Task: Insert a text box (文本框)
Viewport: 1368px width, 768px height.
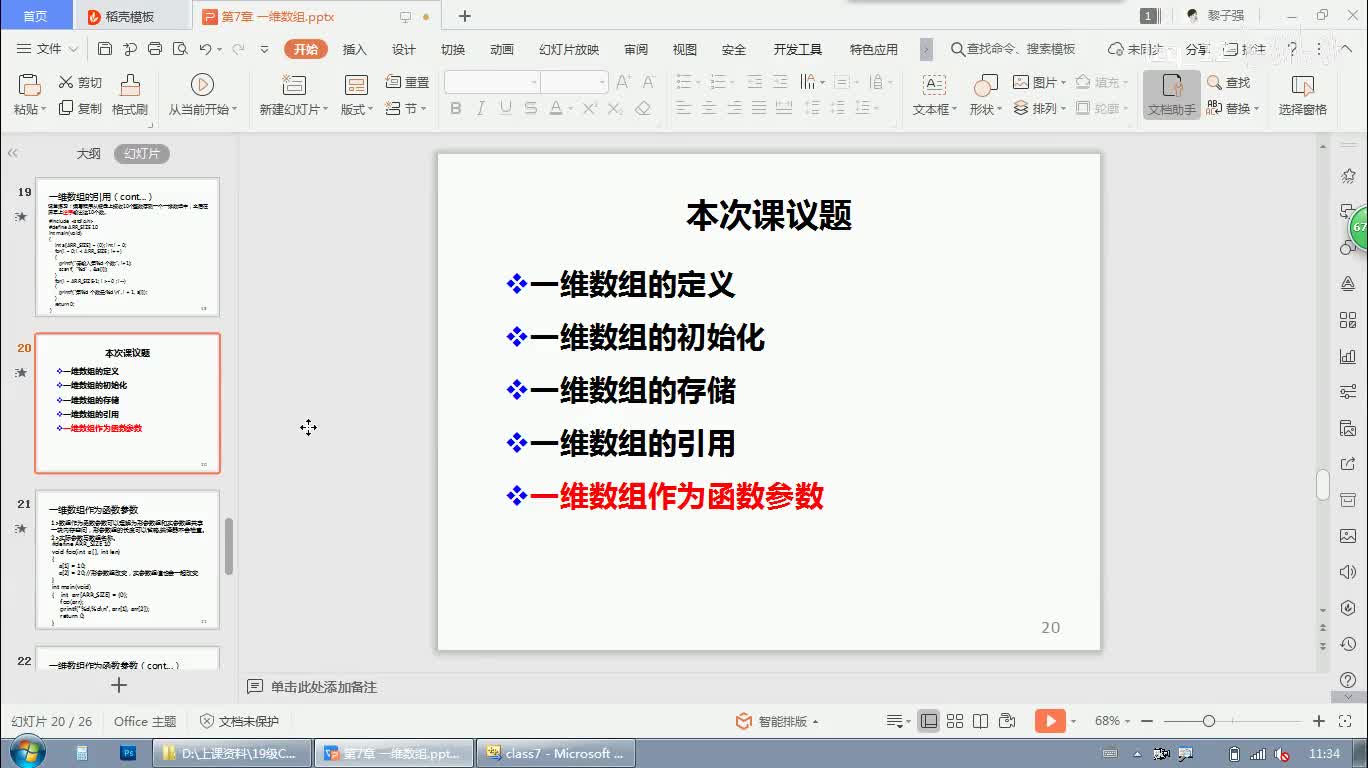Action: 934,95
